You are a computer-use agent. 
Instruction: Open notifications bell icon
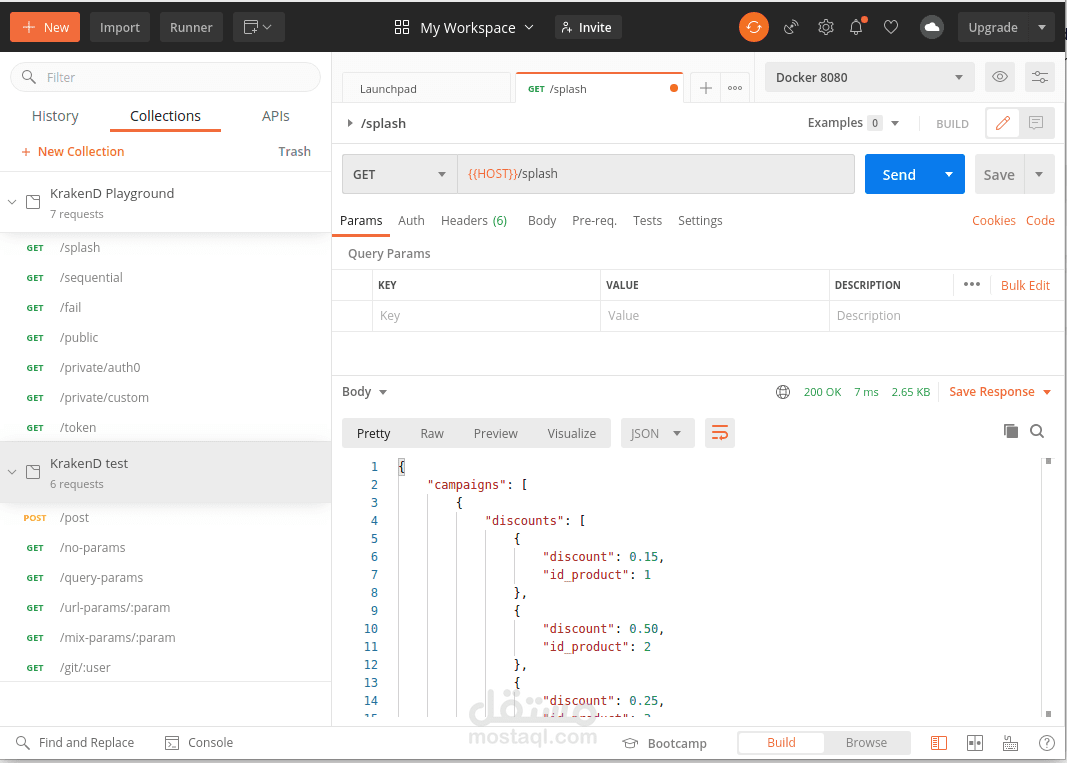(857, 27)
